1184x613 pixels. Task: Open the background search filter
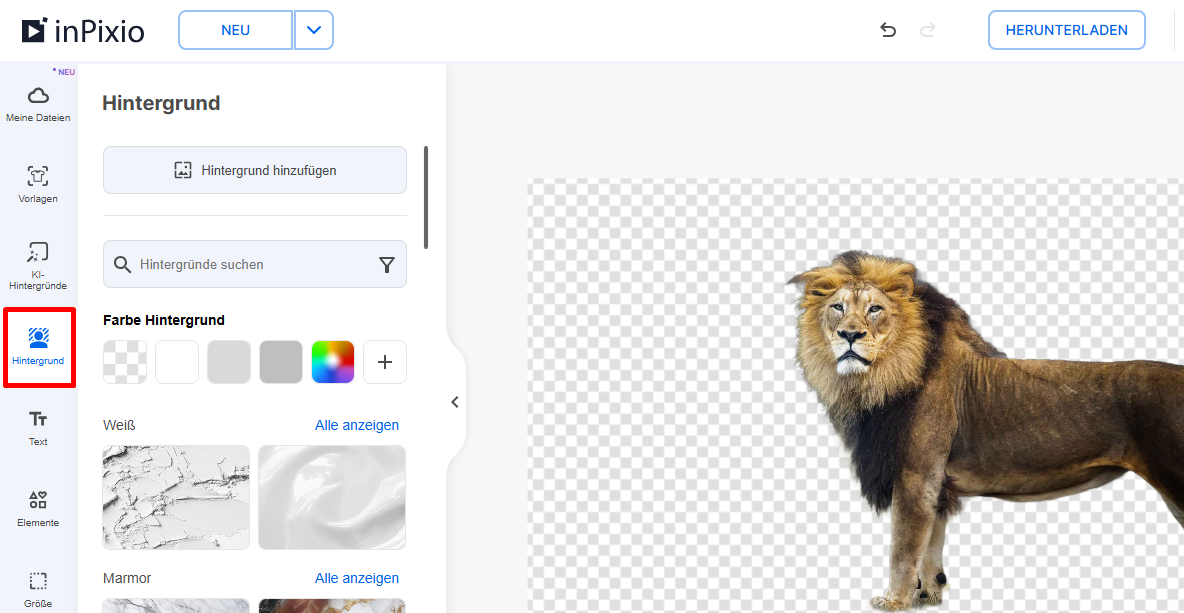(x=387, y=264)
